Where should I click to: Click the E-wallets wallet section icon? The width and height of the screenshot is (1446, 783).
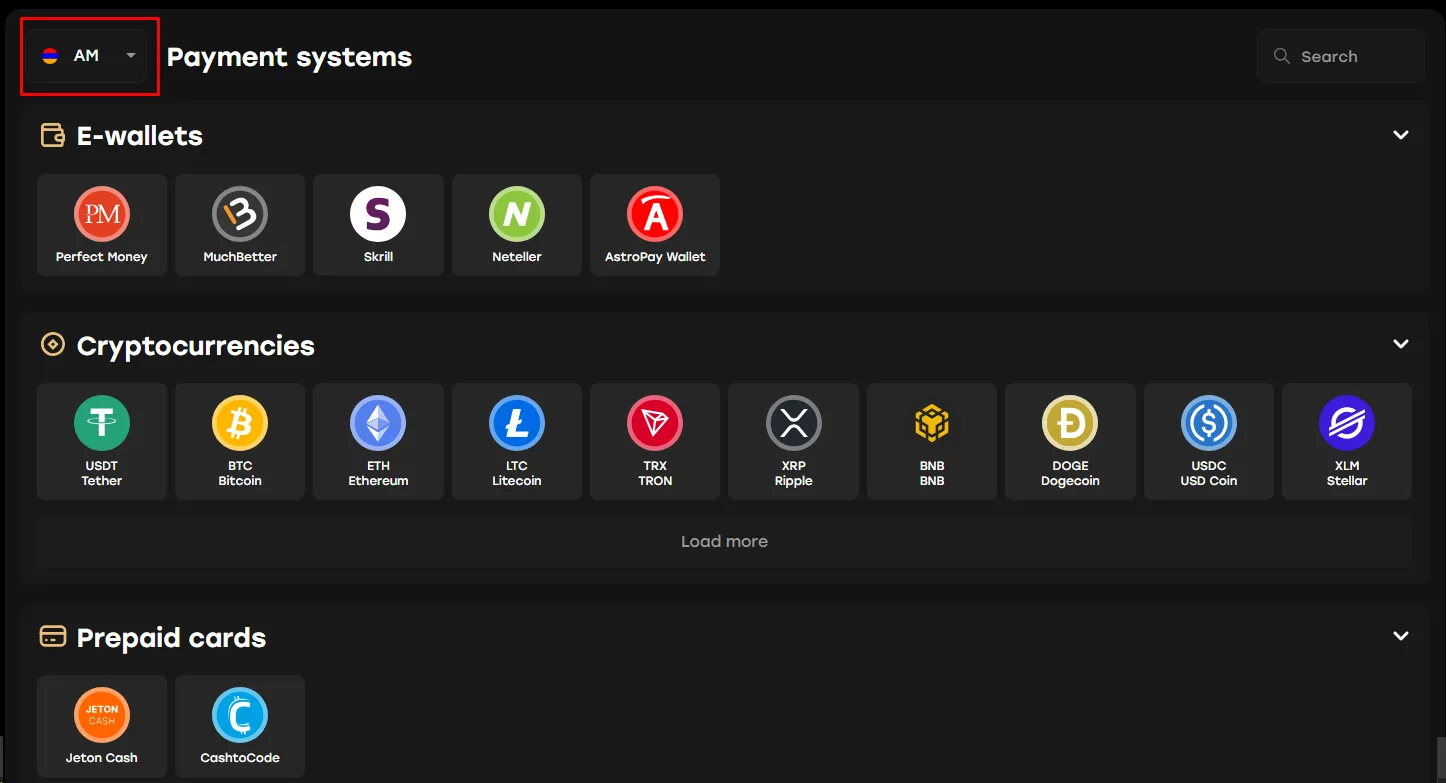coord(52,135)
